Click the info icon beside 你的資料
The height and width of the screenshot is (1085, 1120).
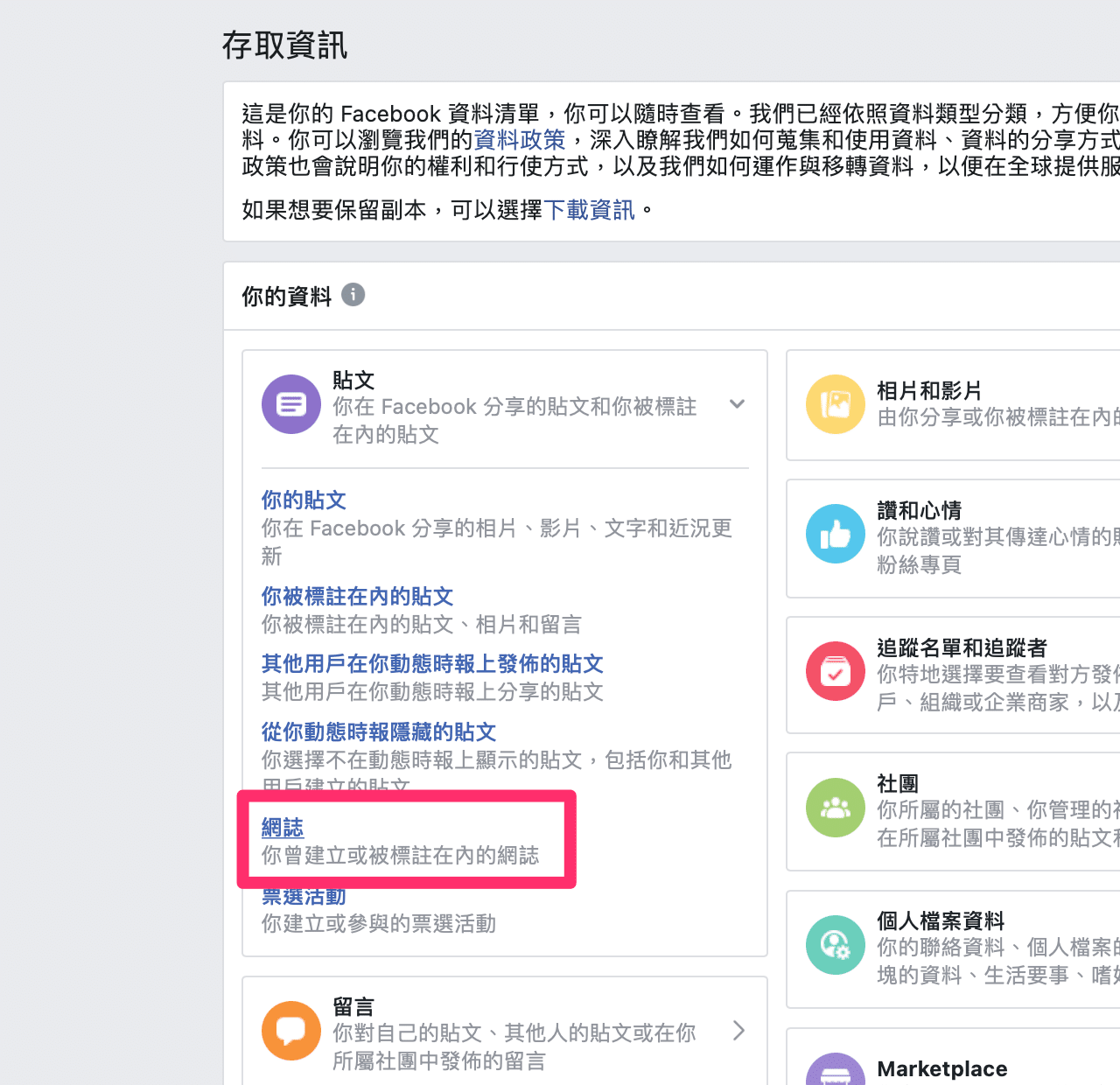(353, 294)
